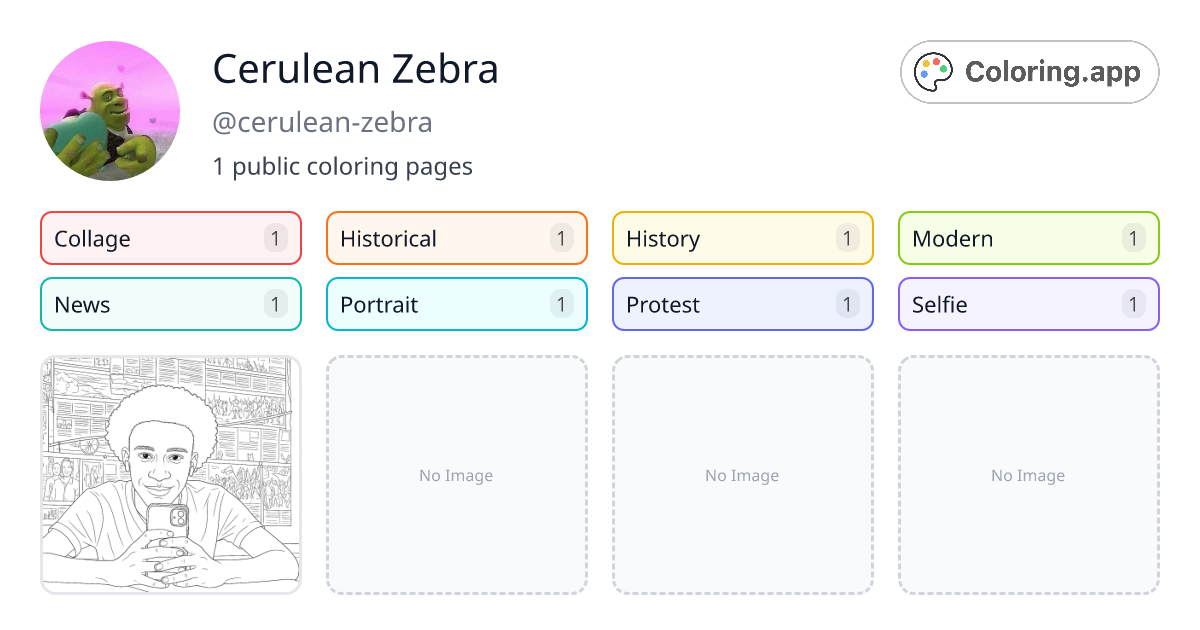Click the middle No Image placeholder
The width and height of the screenshot is (1200, 630).
pyautogui.click(x=742, y=475)
